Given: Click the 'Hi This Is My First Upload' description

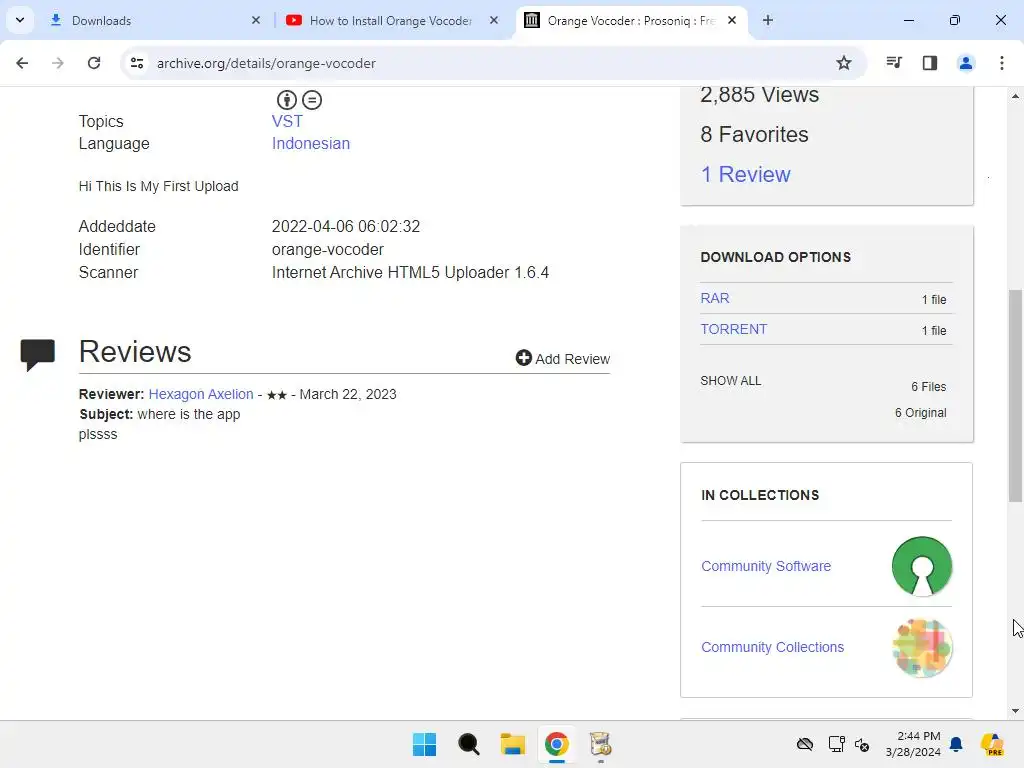Looking at the screenshot, I should (x=159, y=186).
